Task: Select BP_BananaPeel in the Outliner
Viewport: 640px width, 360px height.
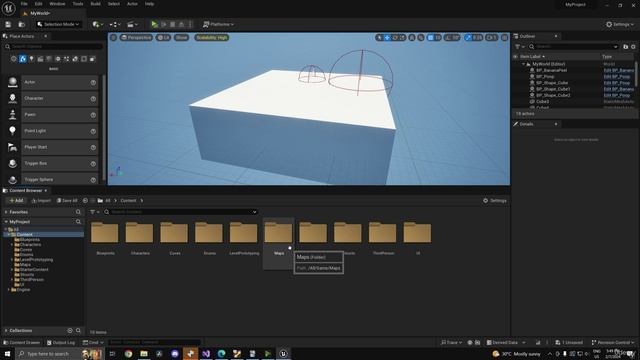Action: pos(551,70)
